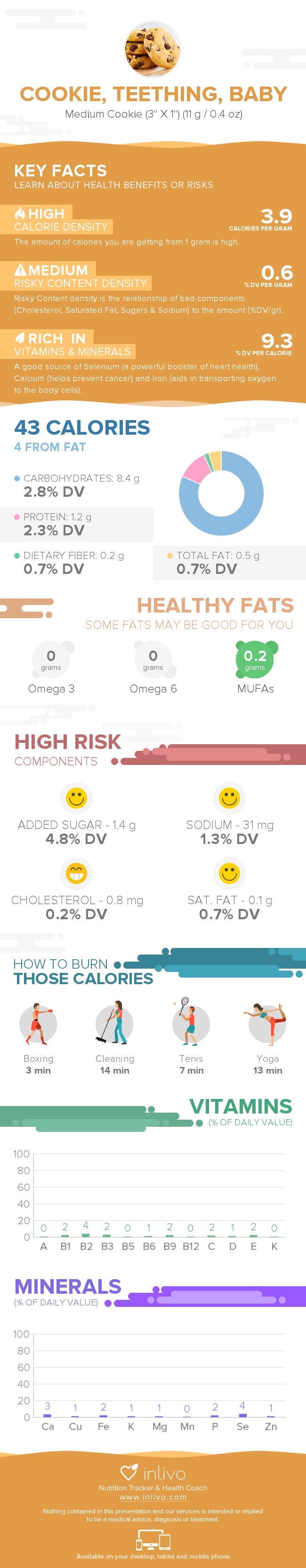
Task: Click the grinning face above Cholesterol
Action: [76, 873]
